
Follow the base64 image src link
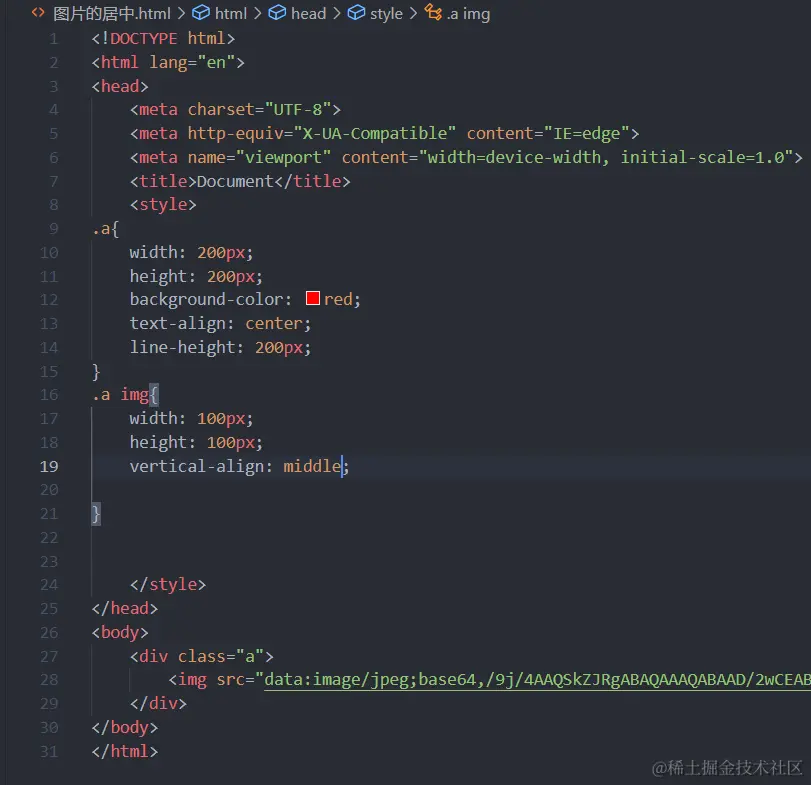click(537, 679)
